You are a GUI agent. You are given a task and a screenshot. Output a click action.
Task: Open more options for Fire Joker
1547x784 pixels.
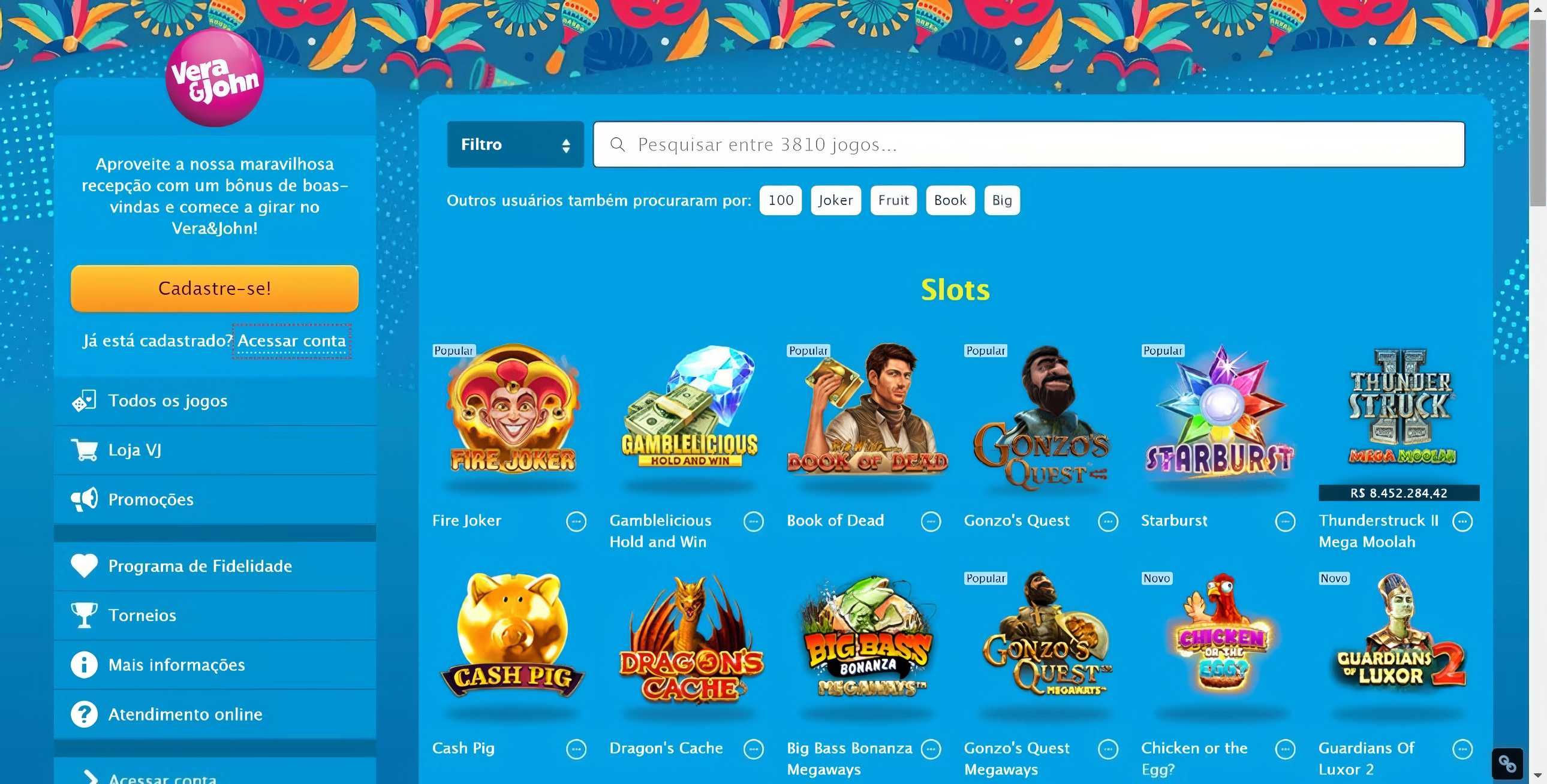[x=576, y=521]
